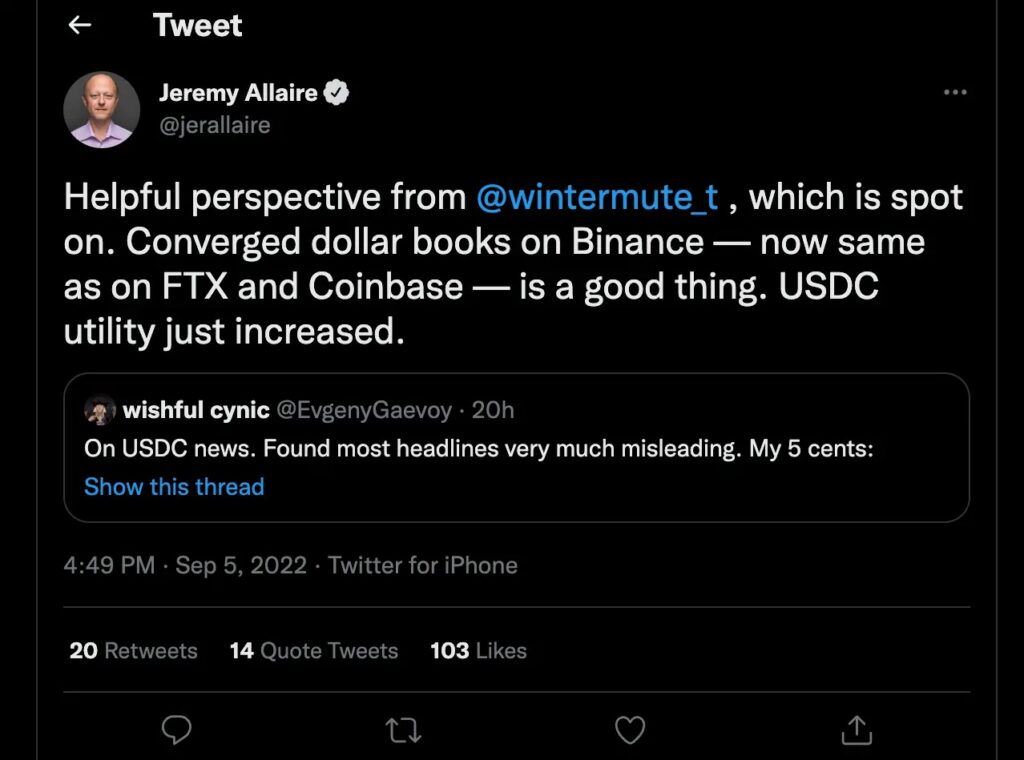Image resolution: width=1024 pixels, height=760 pixels.
Task: Click the retweet icon below the tweet
Action: [403, 730]
